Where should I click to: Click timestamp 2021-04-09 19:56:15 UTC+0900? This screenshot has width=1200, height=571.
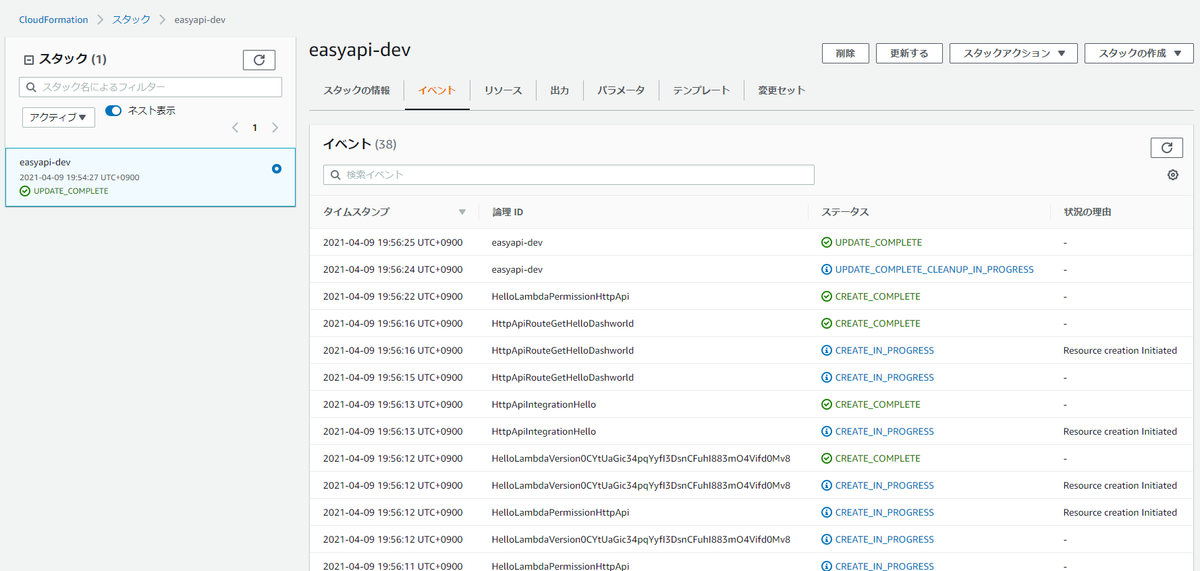point(393,378)
